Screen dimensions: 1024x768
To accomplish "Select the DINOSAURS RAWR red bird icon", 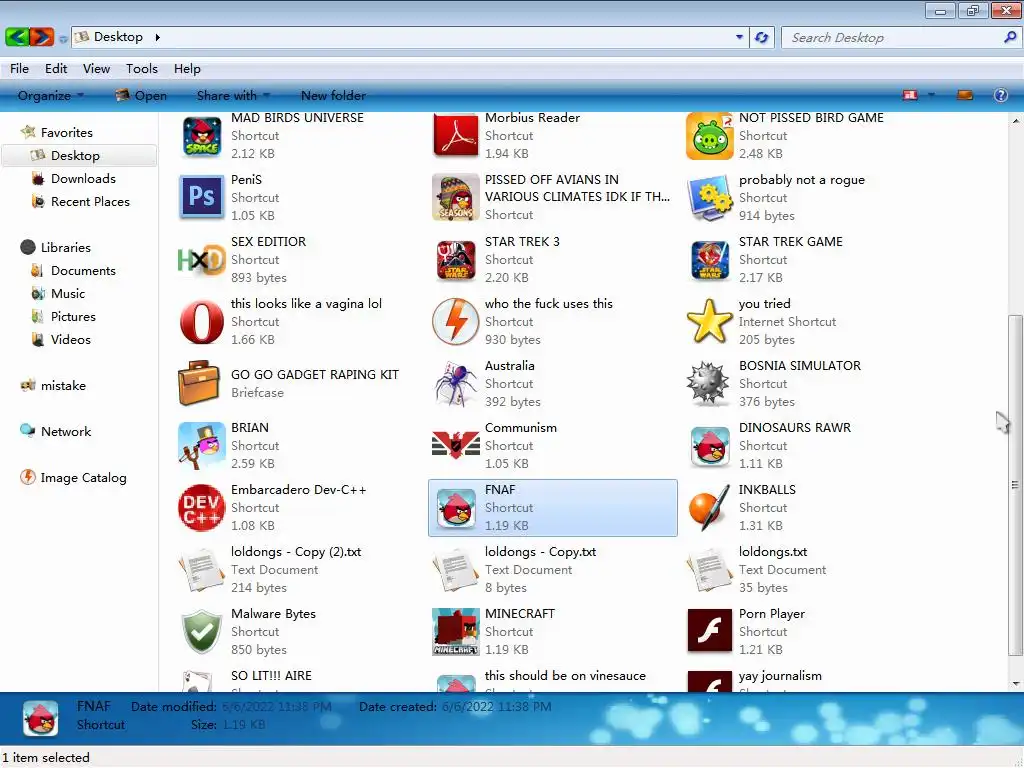I will 710,447.
